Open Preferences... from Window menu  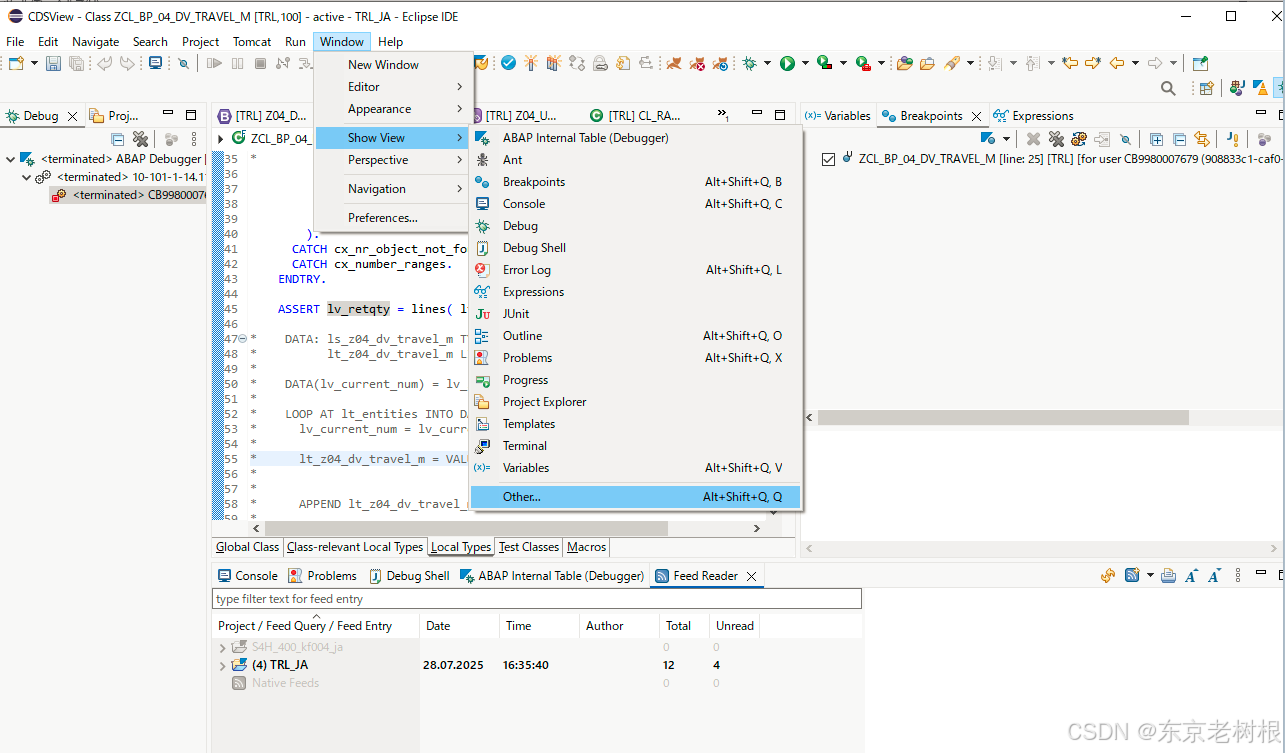pos(393,218)
